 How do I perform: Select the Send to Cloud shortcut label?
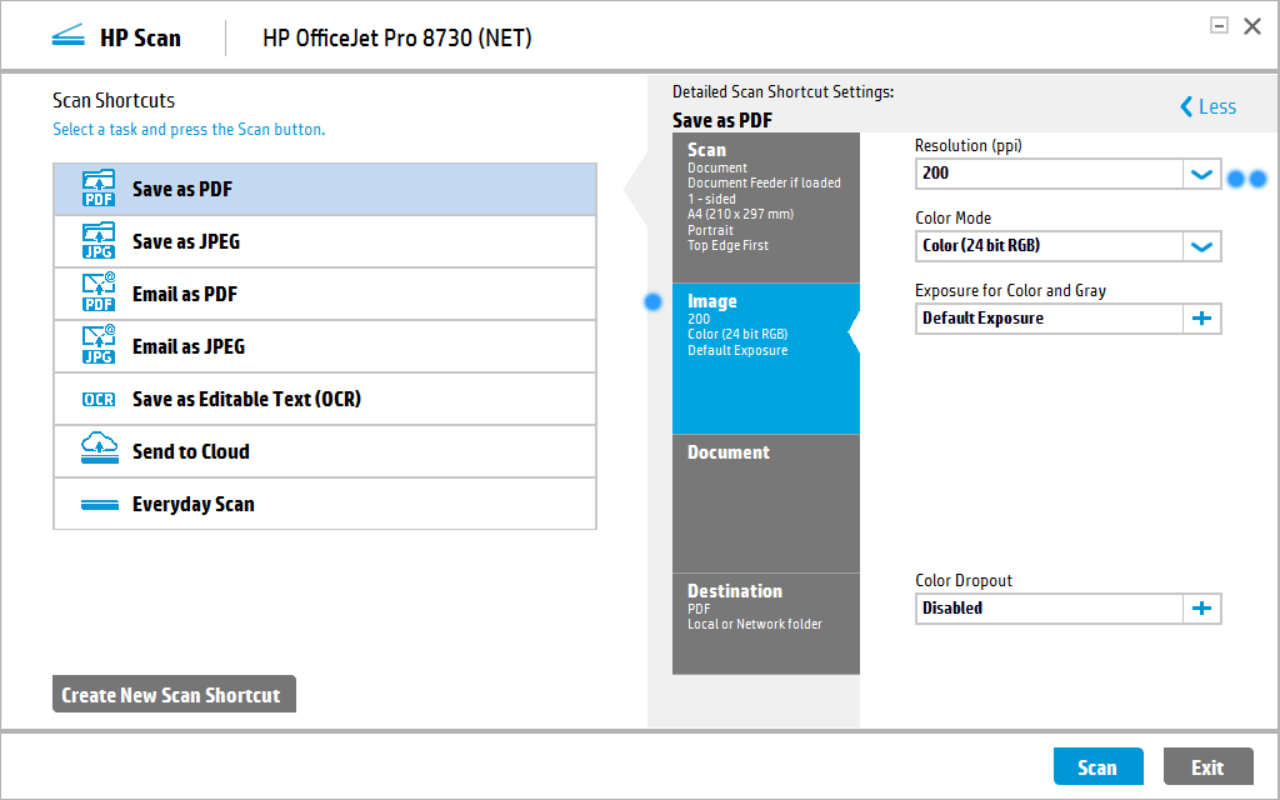point(191,451)
